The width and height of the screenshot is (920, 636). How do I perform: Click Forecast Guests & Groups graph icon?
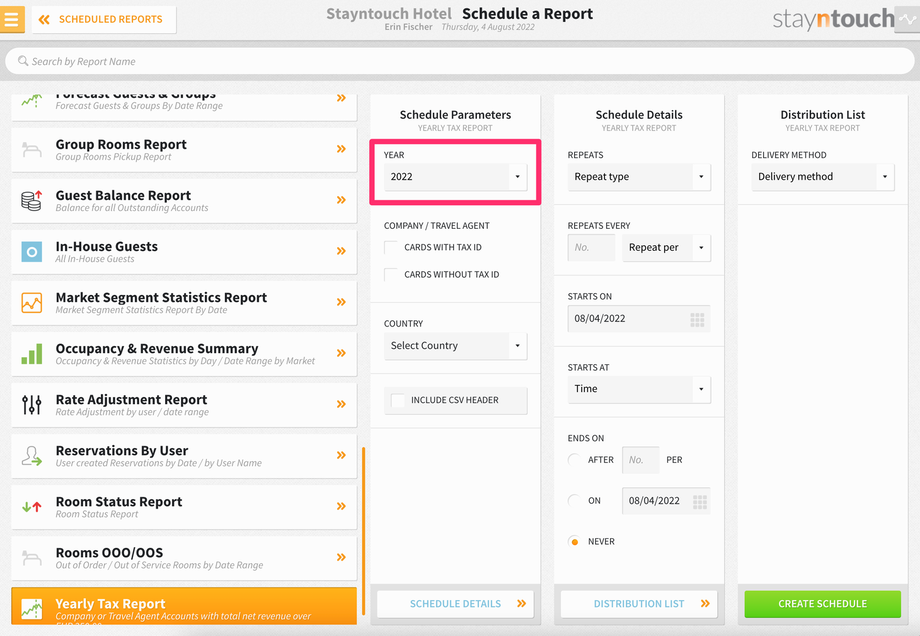click(x=32, y=100)
